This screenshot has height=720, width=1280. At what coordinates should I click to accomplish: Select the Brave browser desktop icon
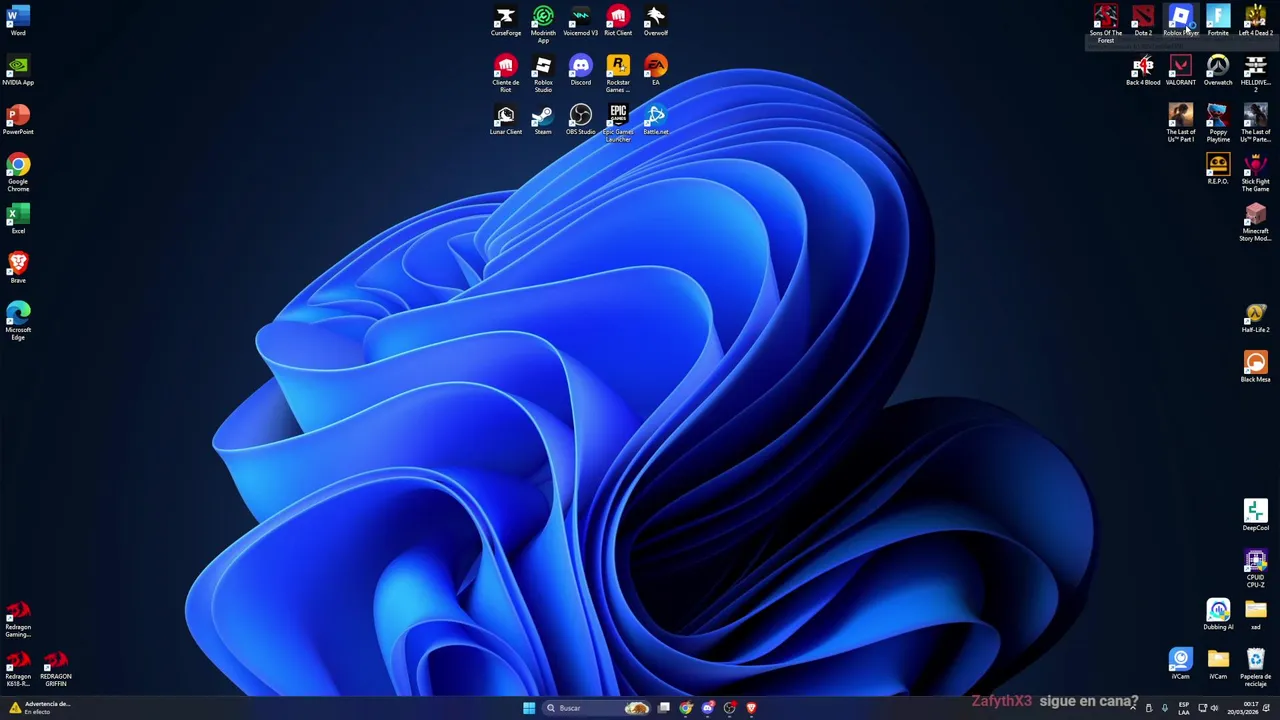[x=18, y=268]
